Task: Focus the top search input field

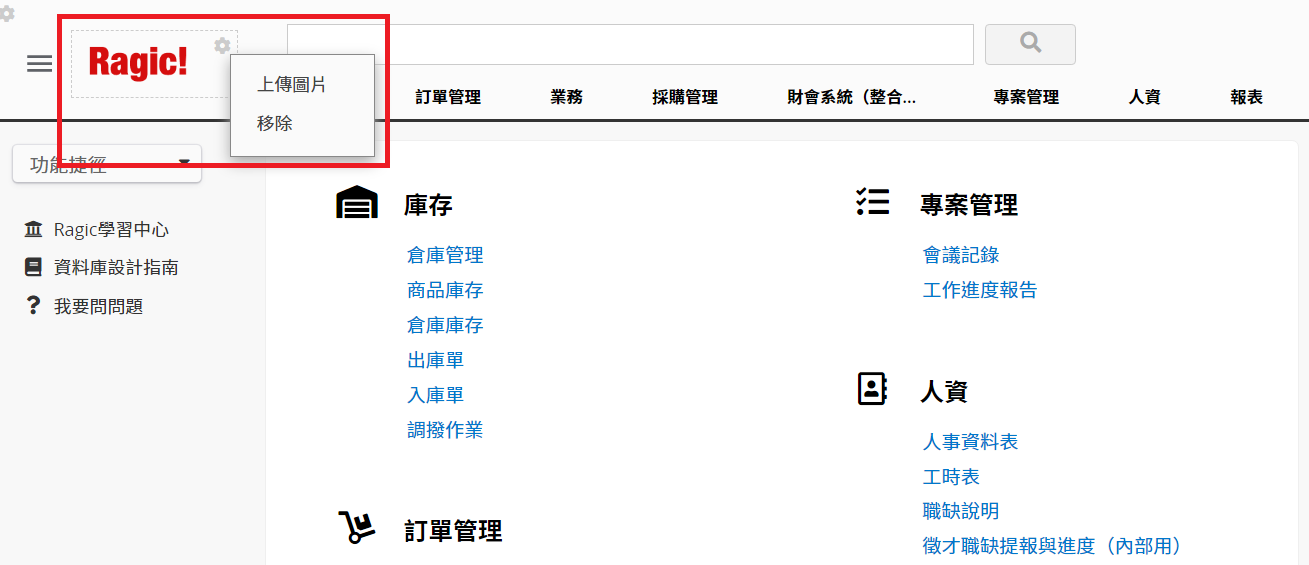Action: coord(630,44)
